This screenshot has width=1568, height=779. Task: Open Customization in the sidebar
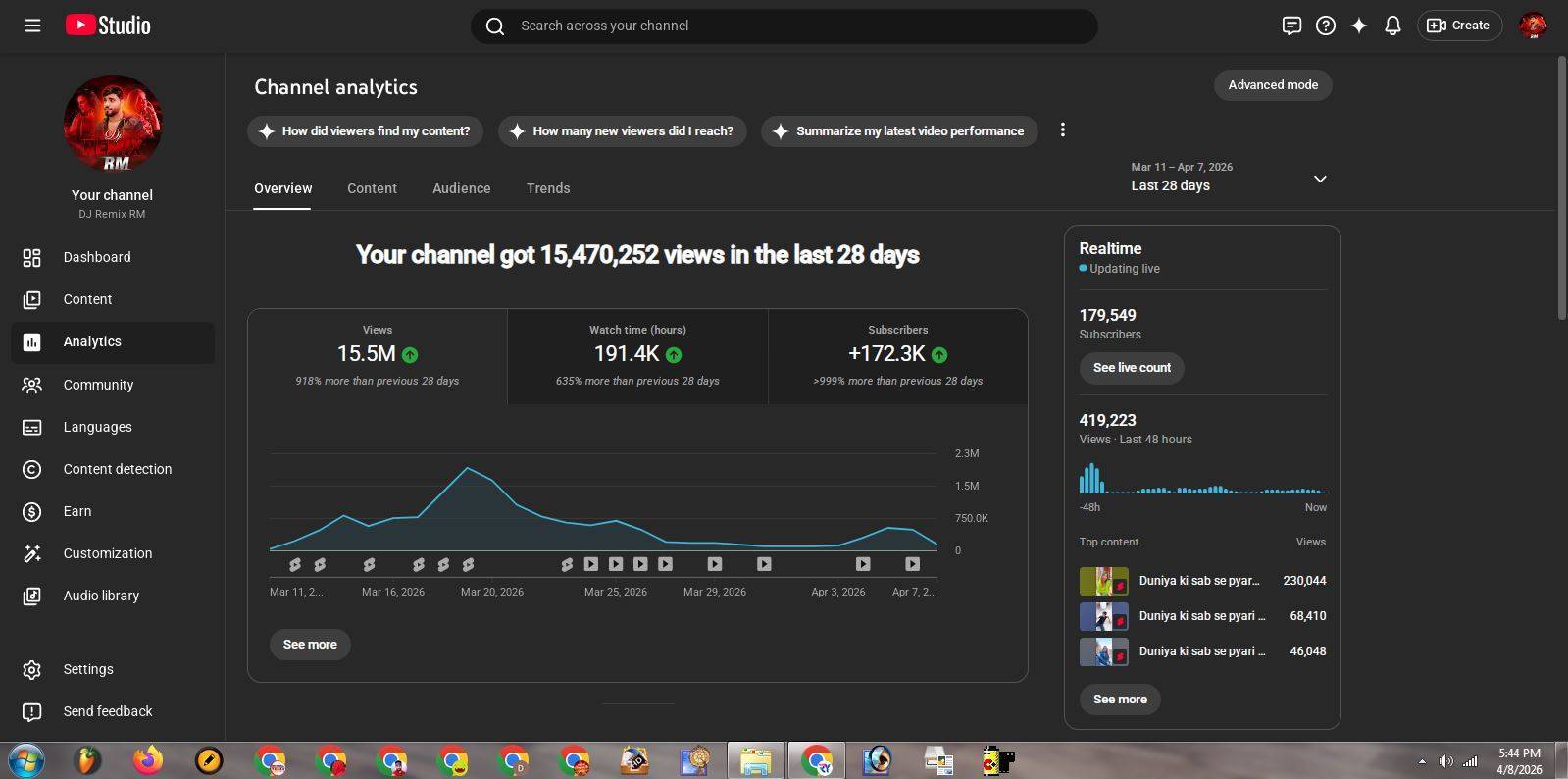pos(108,553)
